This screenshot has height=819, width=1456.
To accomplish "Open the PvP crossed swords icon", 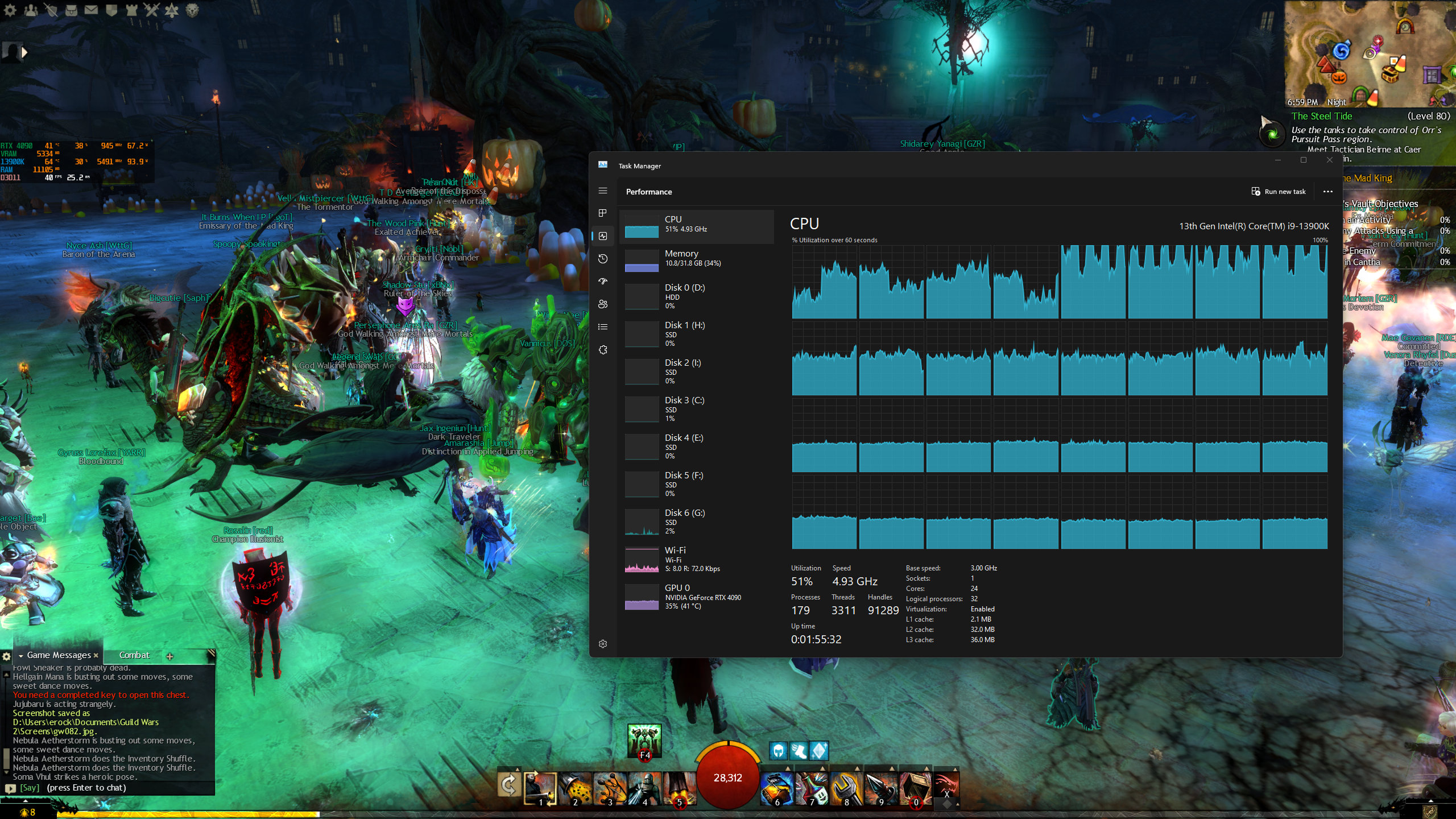I will coord(151,10).
